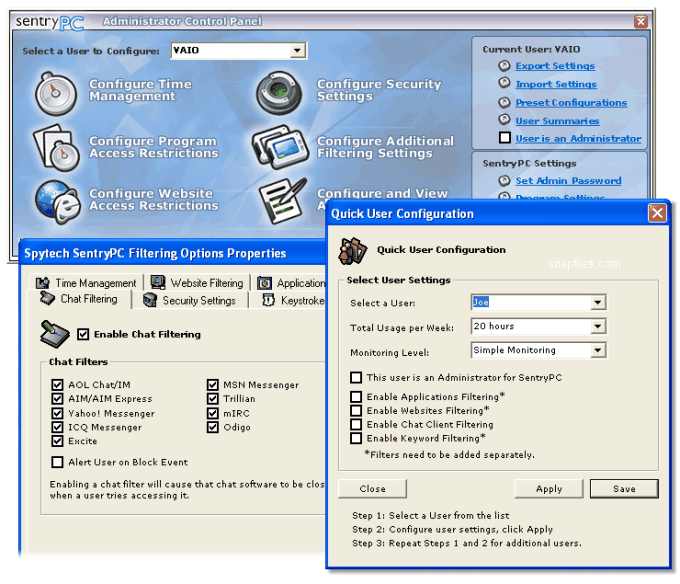Viewport: 680px width, 584px height.
Task: Uncheck the Odigo filter
Action: [x=212, y=427]
